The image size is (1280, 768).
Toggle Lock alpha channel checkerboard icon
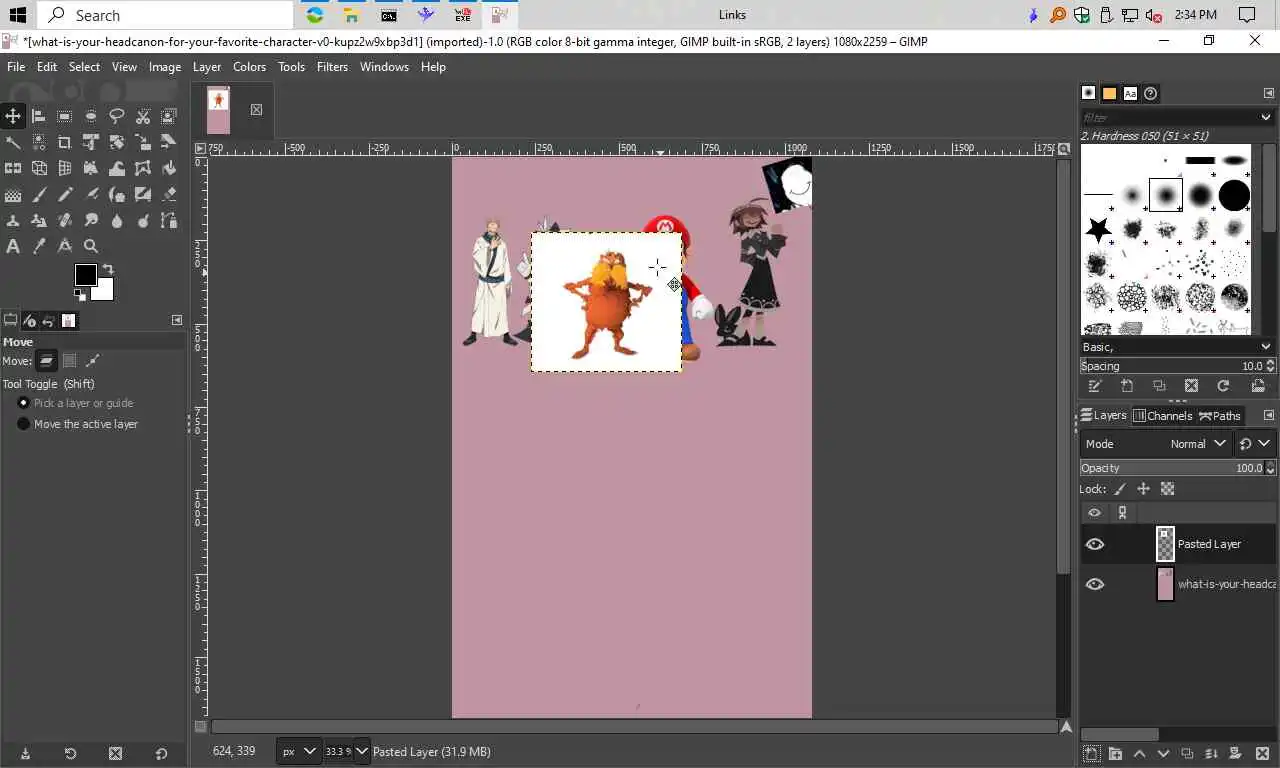[1168, 489]
